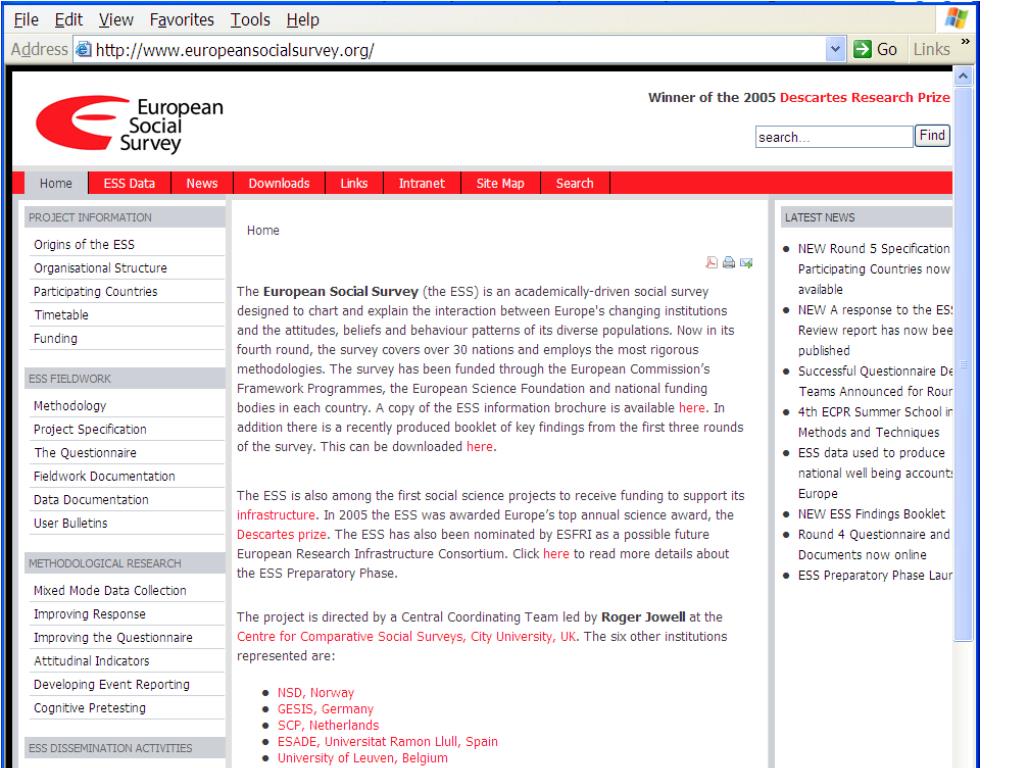Image resolution: width=1024 pixels, height=768 pixels.
Task: Click the Descartes Research Prize header link
Action: click(x=865, y=97)
